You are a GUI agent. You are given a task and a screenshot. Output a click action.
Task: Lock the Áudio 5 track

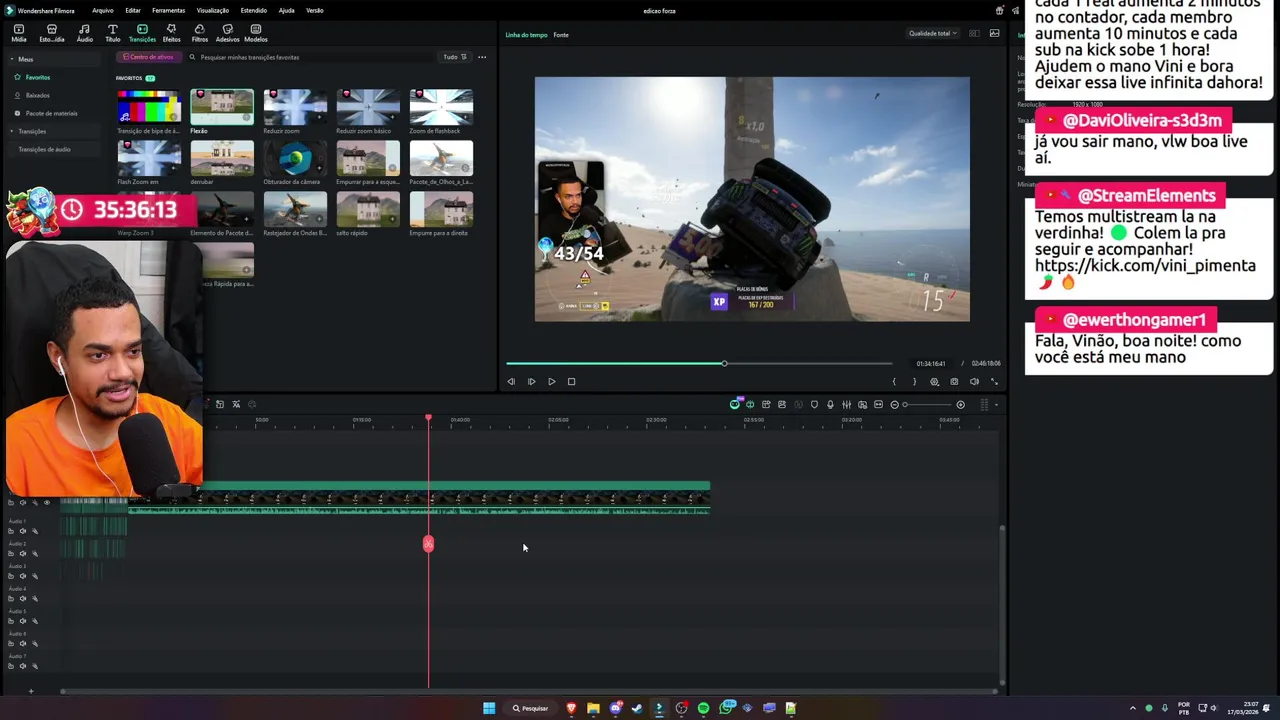(10, 621)
